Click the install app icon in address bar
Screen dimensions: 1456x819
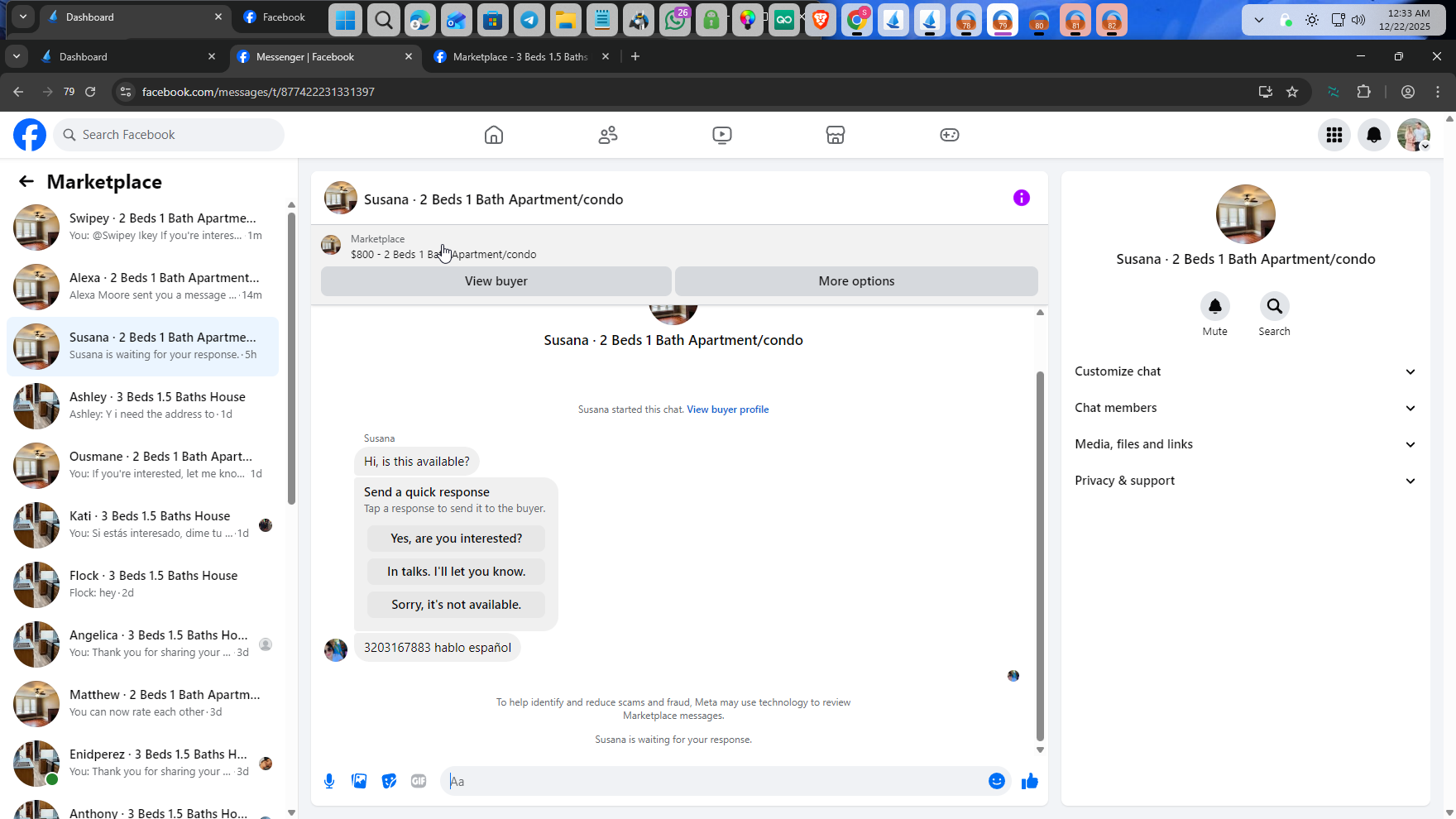point(1265,92)
